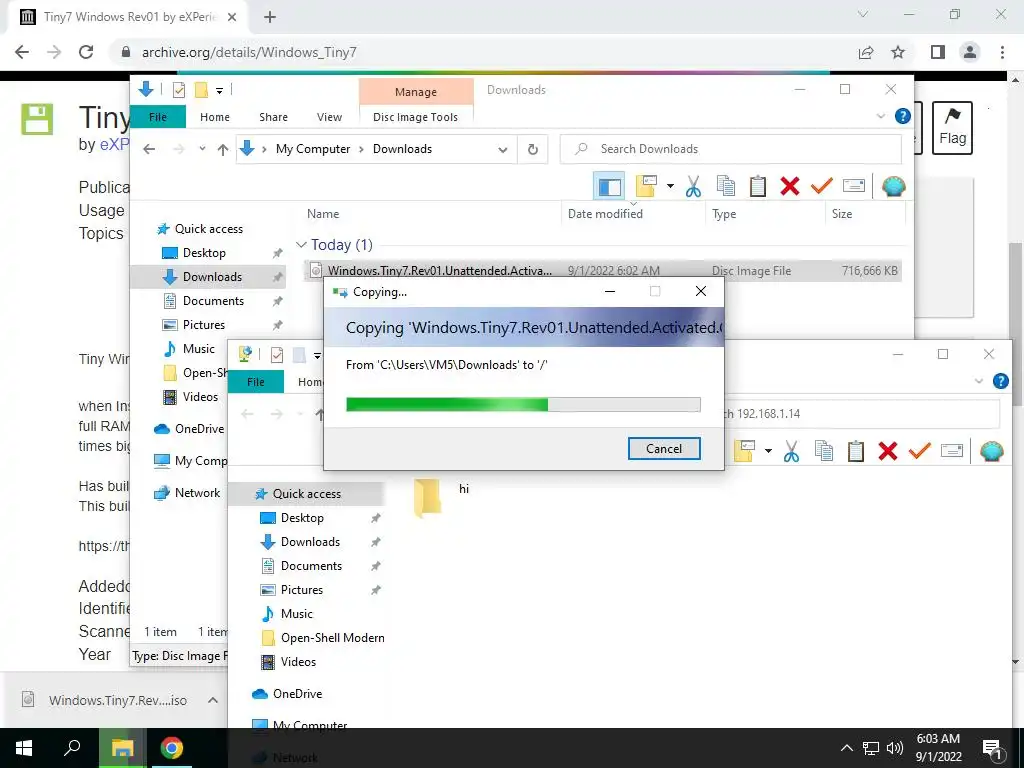
Task: Click the scissors Cut icon in Downloads window
Action: tap(693, 187)
